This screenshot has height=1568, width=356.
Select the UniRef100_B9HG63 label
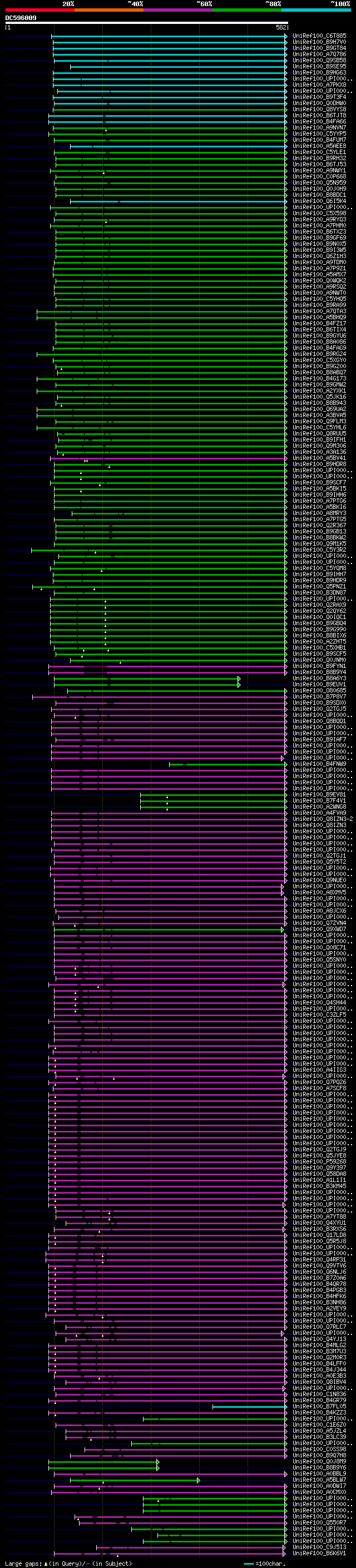coord(319,72)
